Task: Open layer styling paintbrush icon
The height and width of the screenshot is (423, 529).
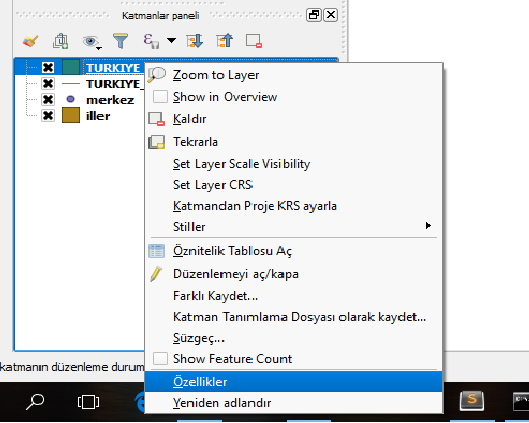Action: click(x=30, y=41)
